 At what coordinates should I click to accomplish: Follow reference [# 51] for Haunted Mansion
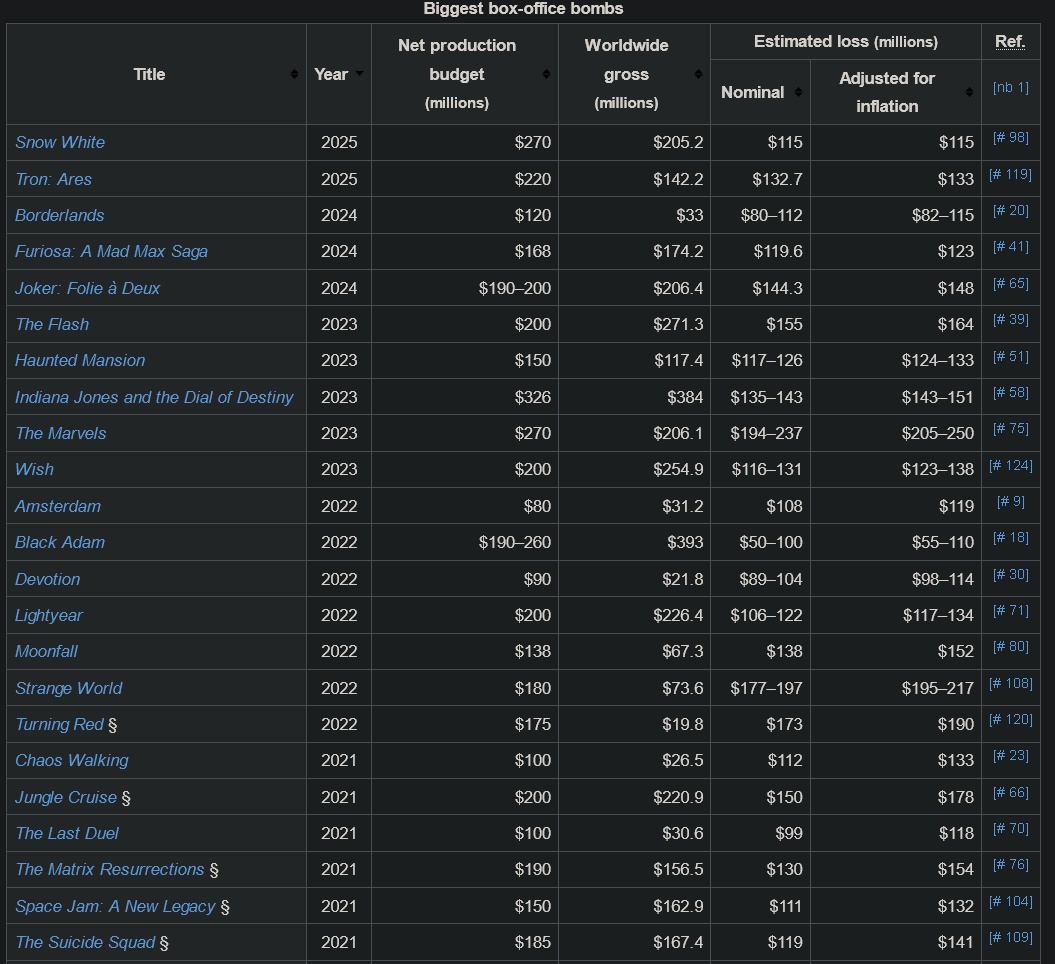[x=1011, y=356]
